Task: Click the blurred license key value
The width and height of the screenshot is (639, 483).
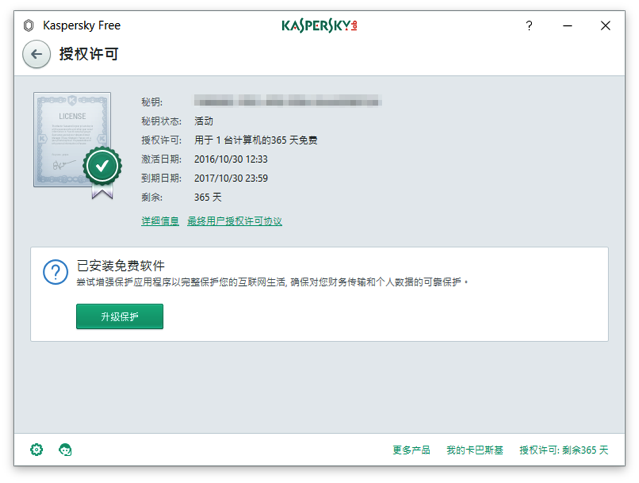Action: point(288,100)
